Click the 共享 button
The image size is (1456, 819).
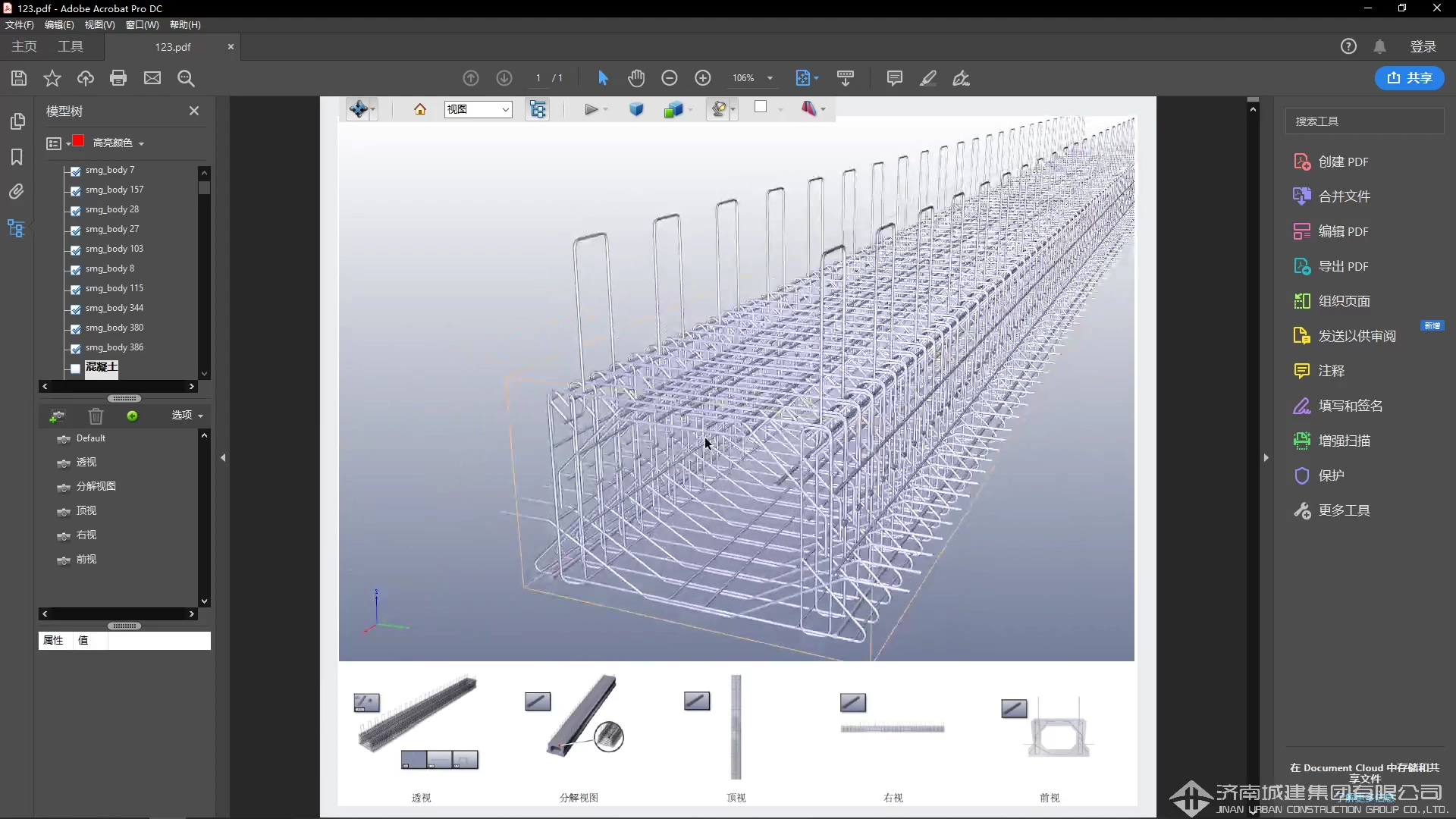pyautogui.click(x=1410, y=78)
